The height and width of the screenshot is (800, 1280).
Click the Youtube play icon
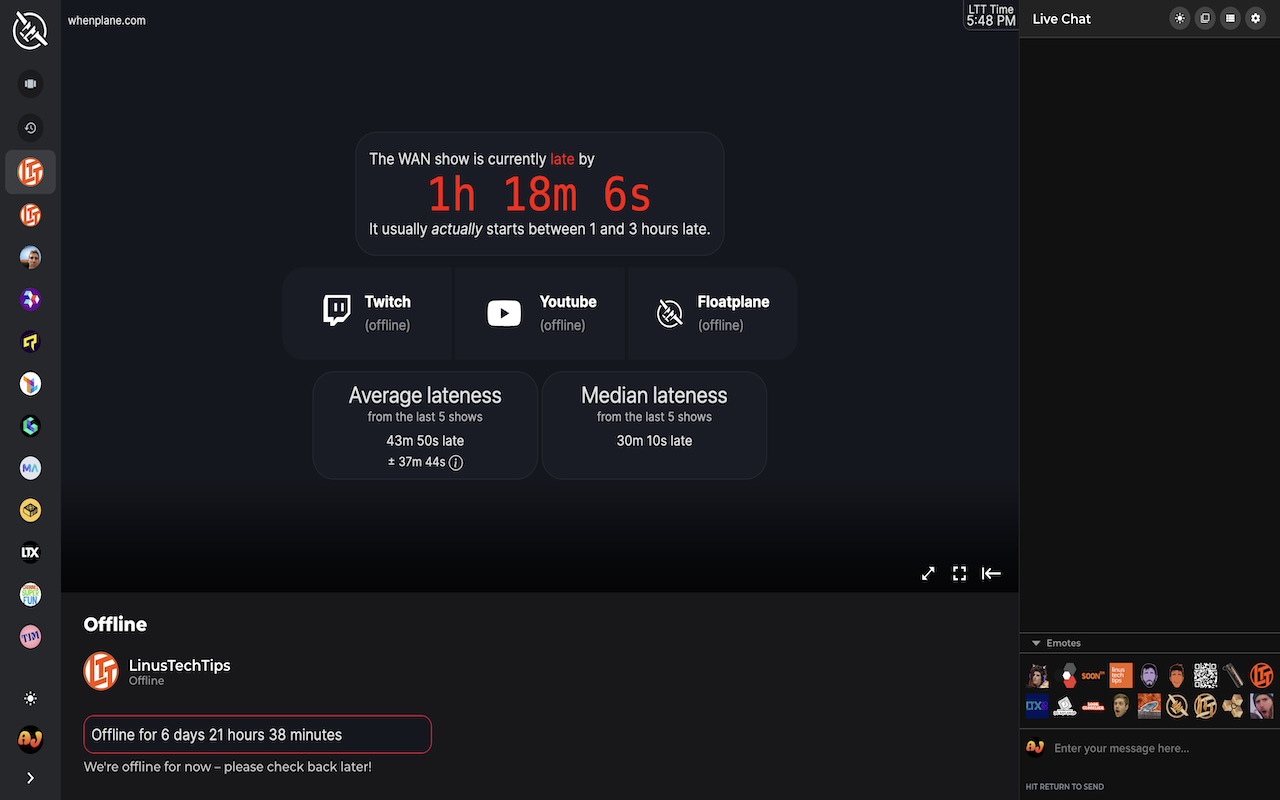[504, 313]
